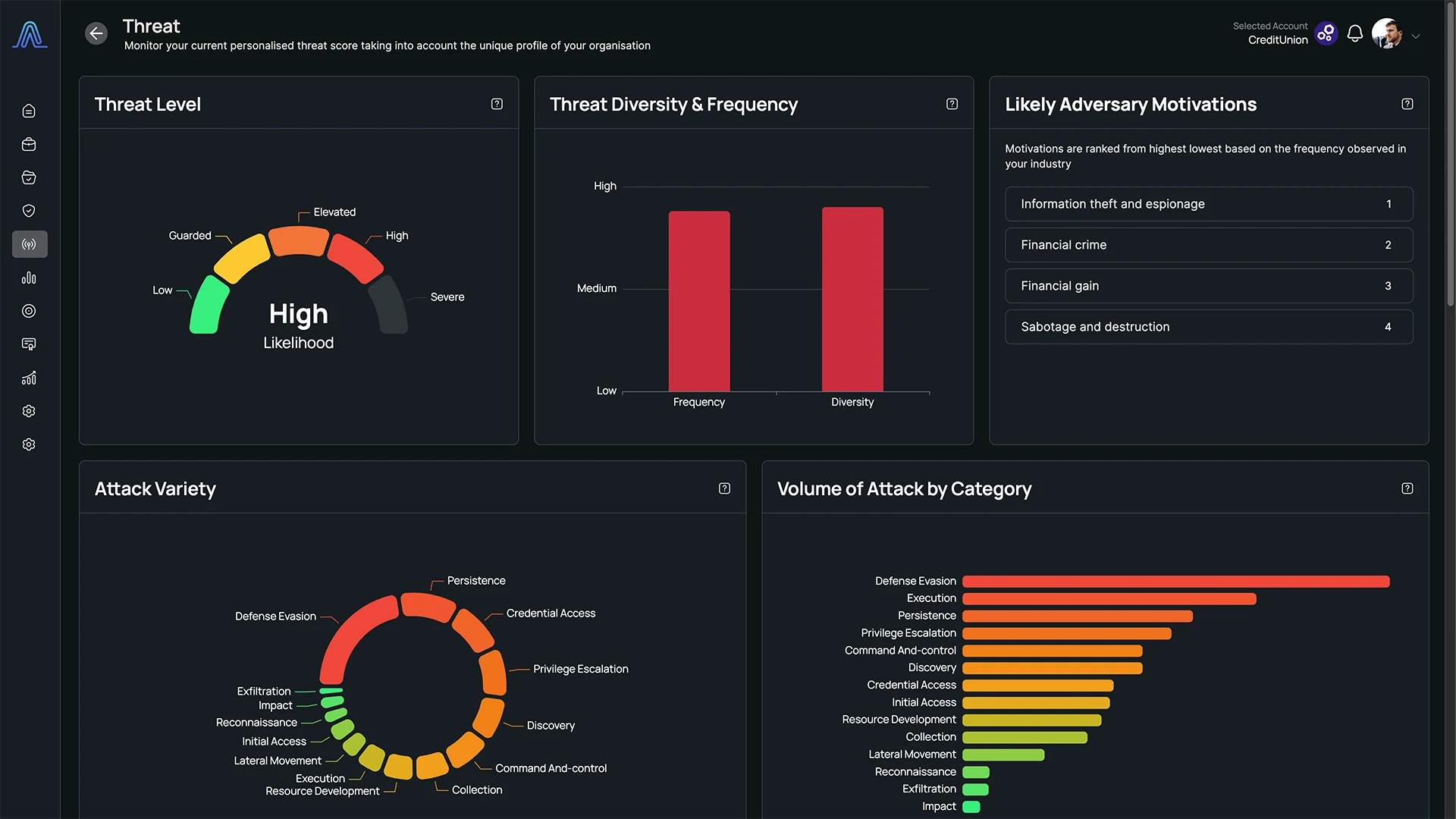This screenshot has width=1456, height=819.
Task: Open the first sidebar menu icon
Action: click(x=29, y=111)
